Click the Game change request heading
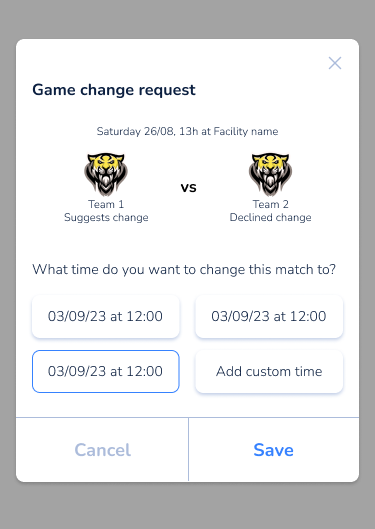Image resolution: width=375 pixels, height=529 pixels. (x=114, y=90)
